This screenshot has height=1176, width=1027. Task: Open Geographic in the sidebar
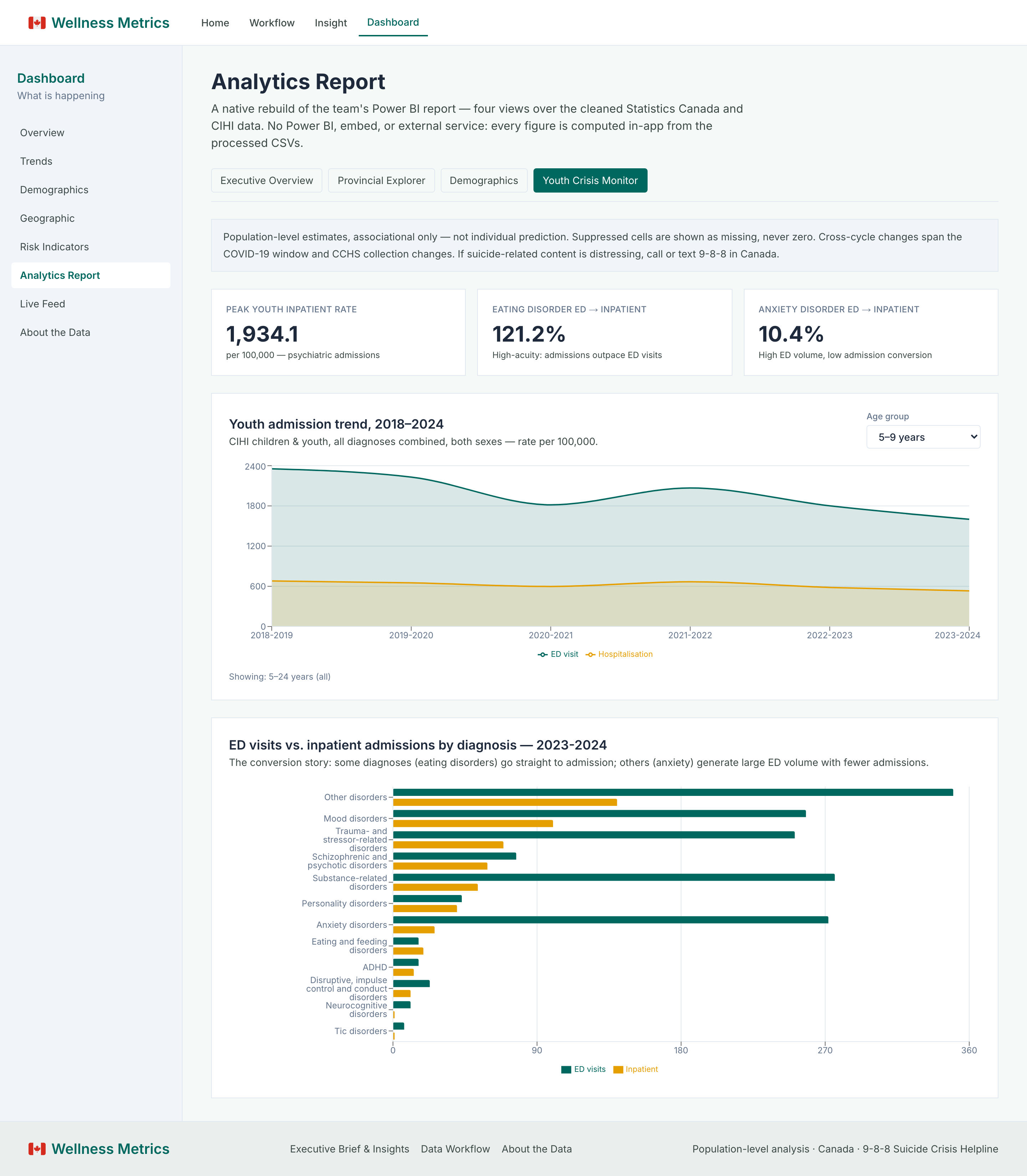pos(91,218)
